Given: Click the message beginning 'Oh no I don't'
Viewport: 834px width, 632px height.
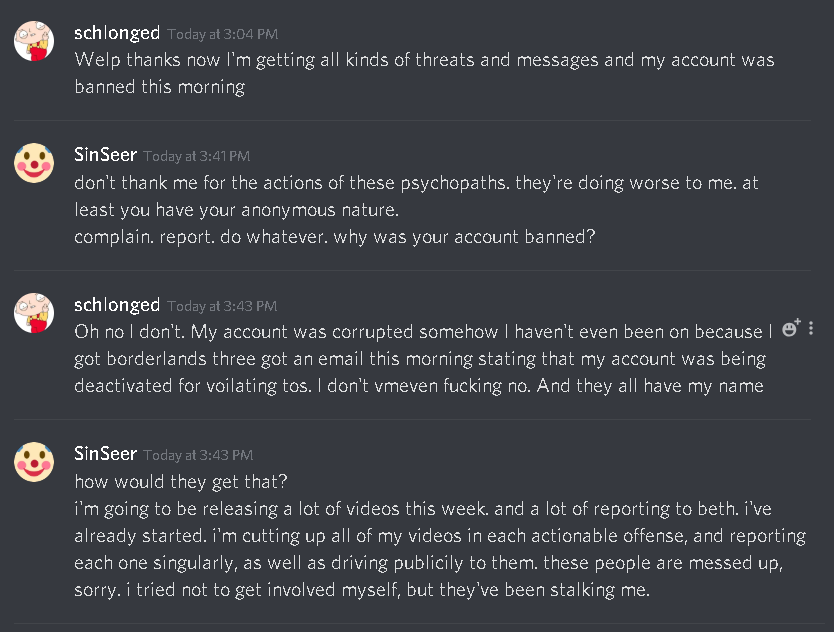Looking at the screenshot, I should (423, 359).
